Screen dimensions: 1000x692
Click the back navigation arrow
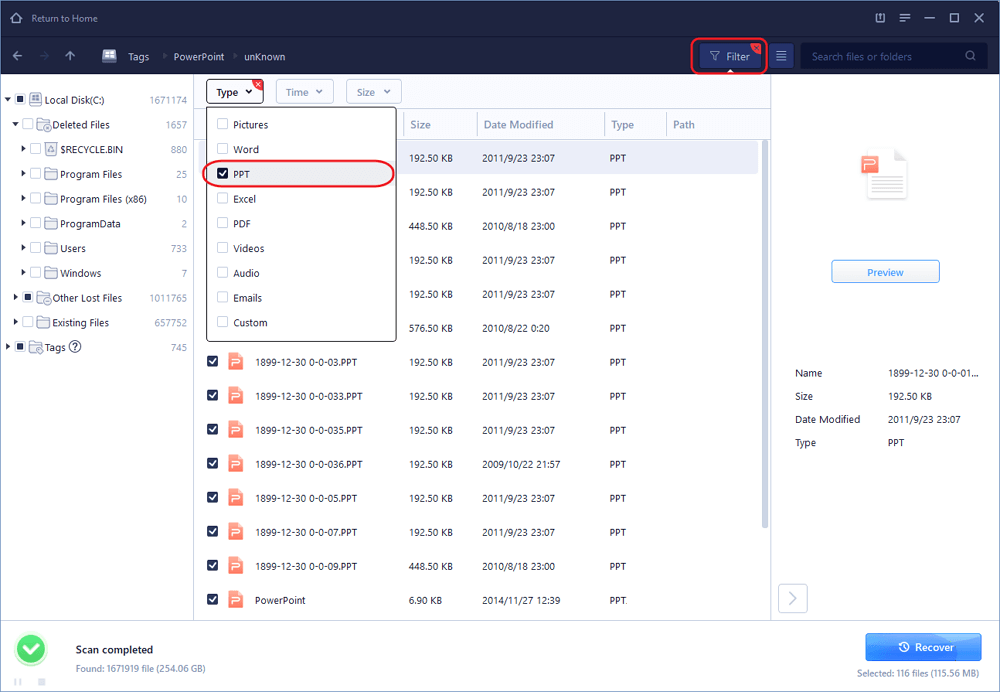pos(18,56)
